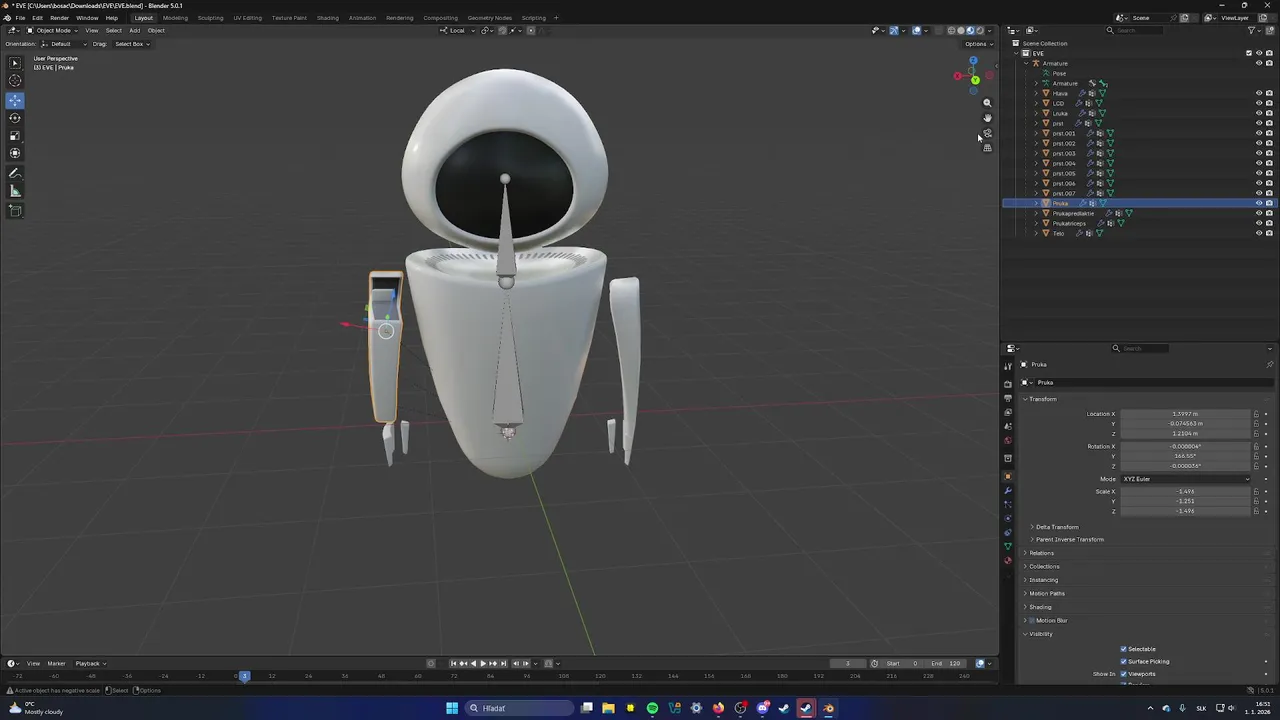Hide LCD object using its eye icon

coord(1259,103)
